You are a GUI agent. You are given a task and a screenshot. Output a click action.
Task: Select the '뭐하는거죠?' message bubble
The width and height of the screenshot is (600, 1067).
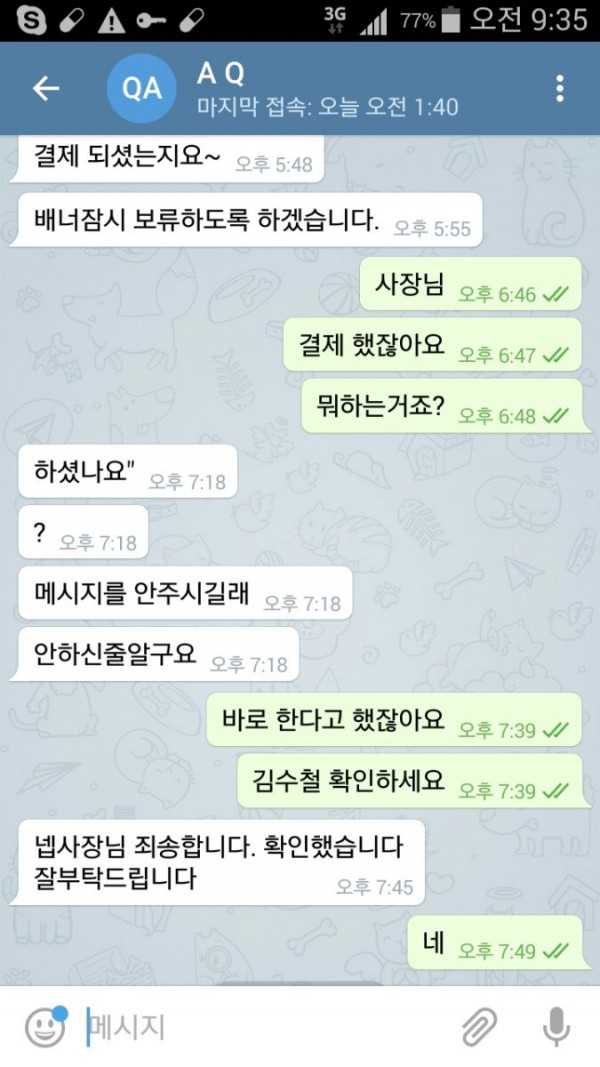pos(446,406)
